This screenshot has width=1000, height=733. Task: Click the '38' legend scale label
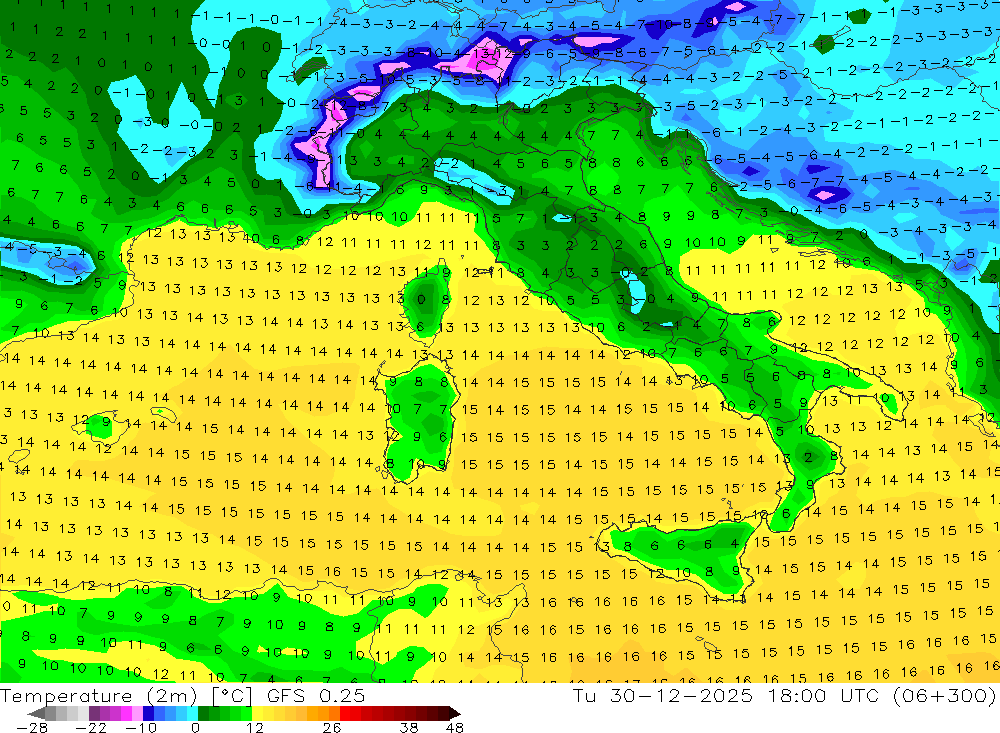point(409,728)
